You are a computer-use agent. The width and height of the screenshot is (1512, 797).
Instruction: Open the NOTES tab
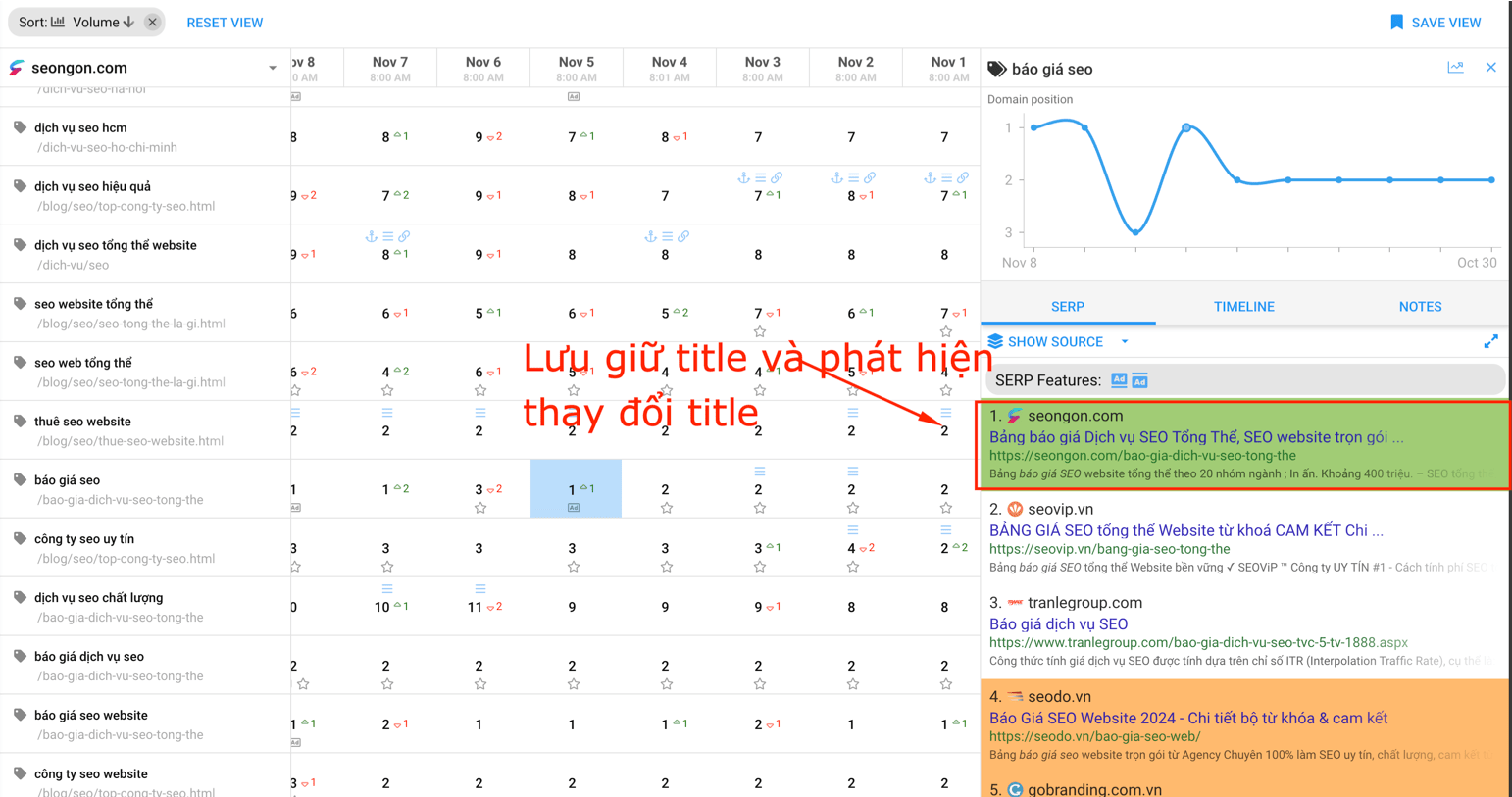click(1420, 306)
